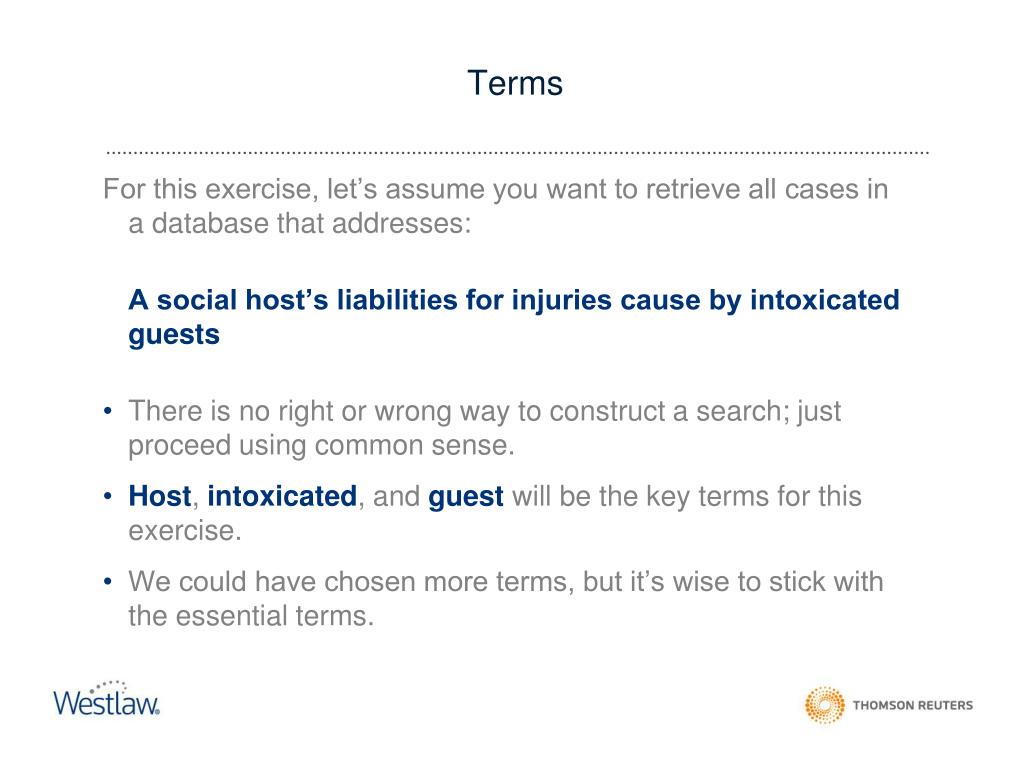Click the first bullet point marker
Image resolution: width=1024 pixels, height=768 pixels.
(108, 411)
